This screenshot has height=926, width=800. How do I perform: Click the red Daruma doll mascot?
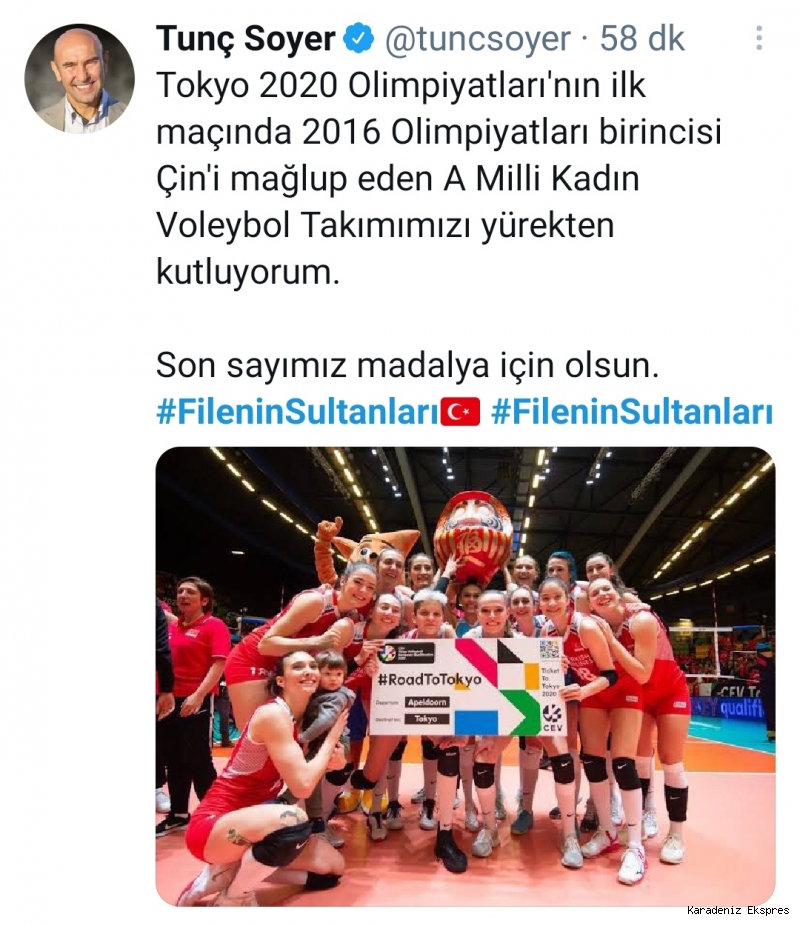click(x=472, y=537)
